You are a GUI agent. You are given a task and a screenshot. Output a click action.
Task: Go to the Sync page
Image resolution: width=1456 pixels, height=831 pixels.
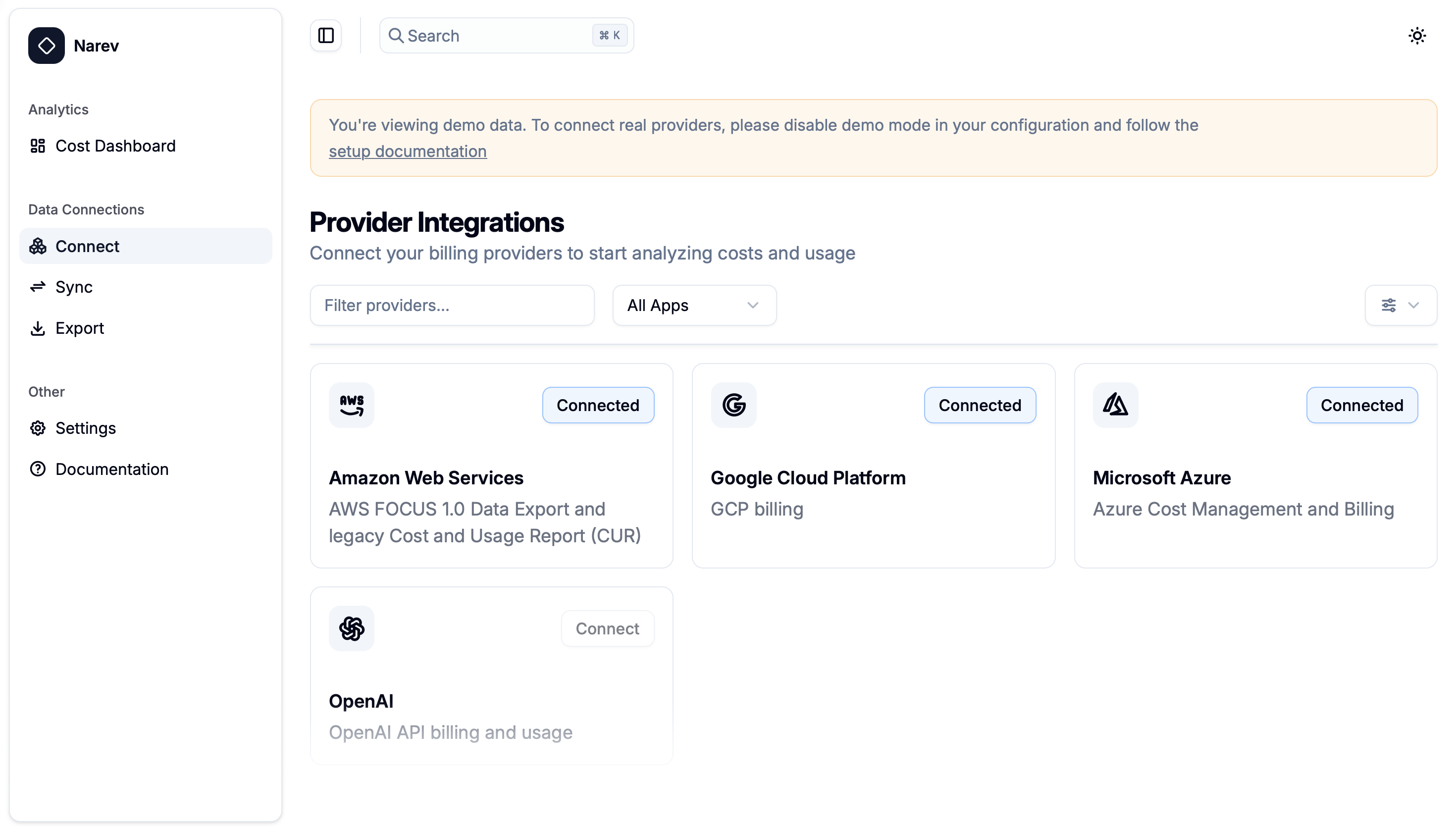(146, 287)
